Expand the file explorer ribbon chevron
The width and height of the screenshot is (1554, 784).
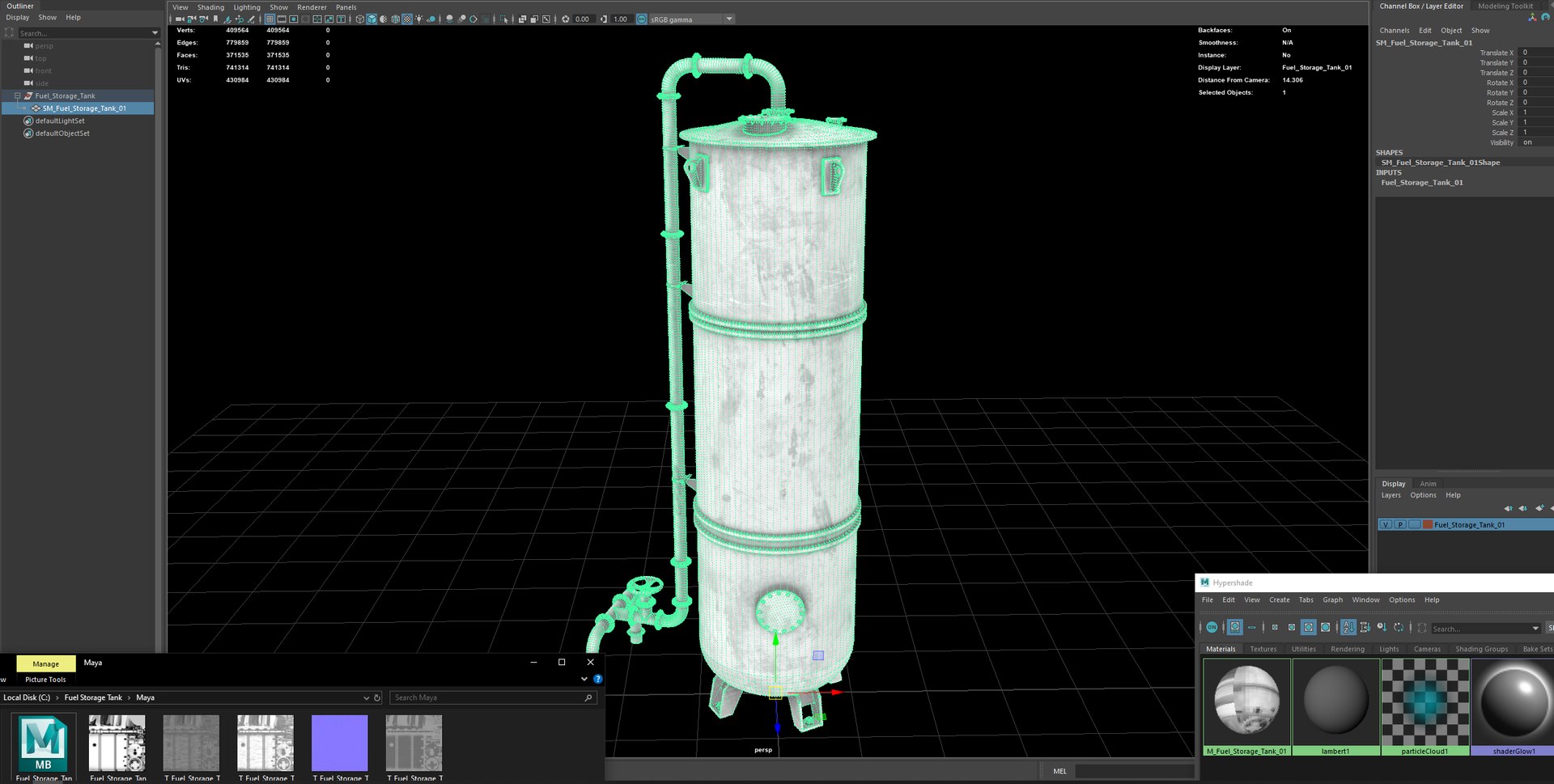(x=584, y=679)
